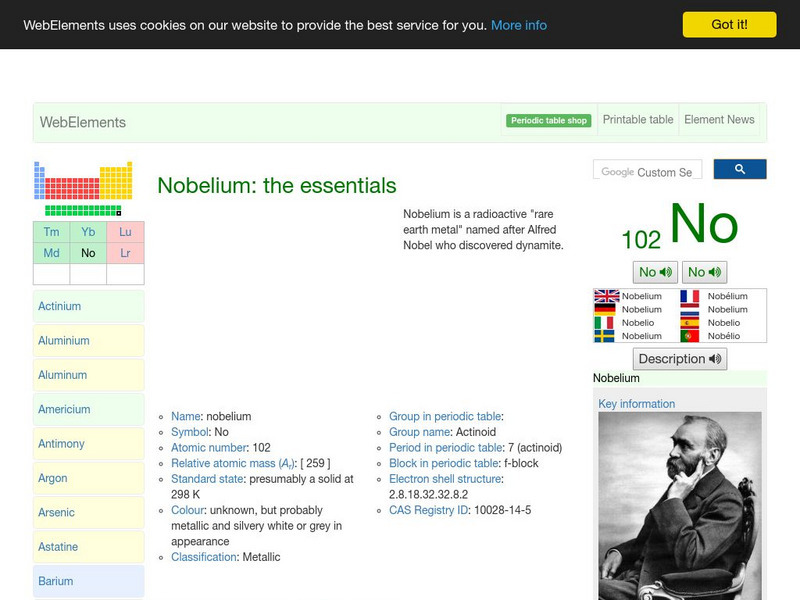Play the second No pronunciation audio
The height and width of the screenshot is (600, 800).
coord(704,272)
